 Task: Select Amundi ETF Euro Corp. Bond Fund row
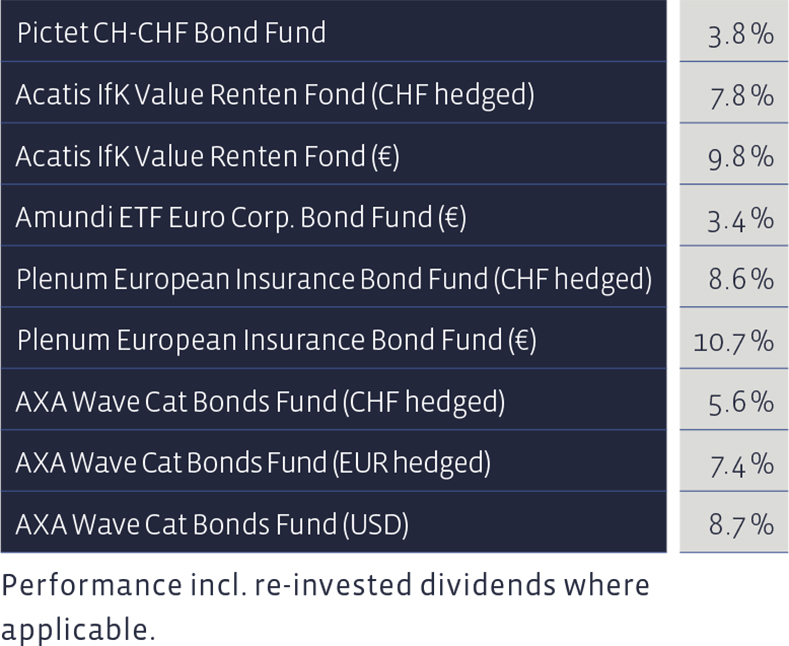tap(334, 215)
